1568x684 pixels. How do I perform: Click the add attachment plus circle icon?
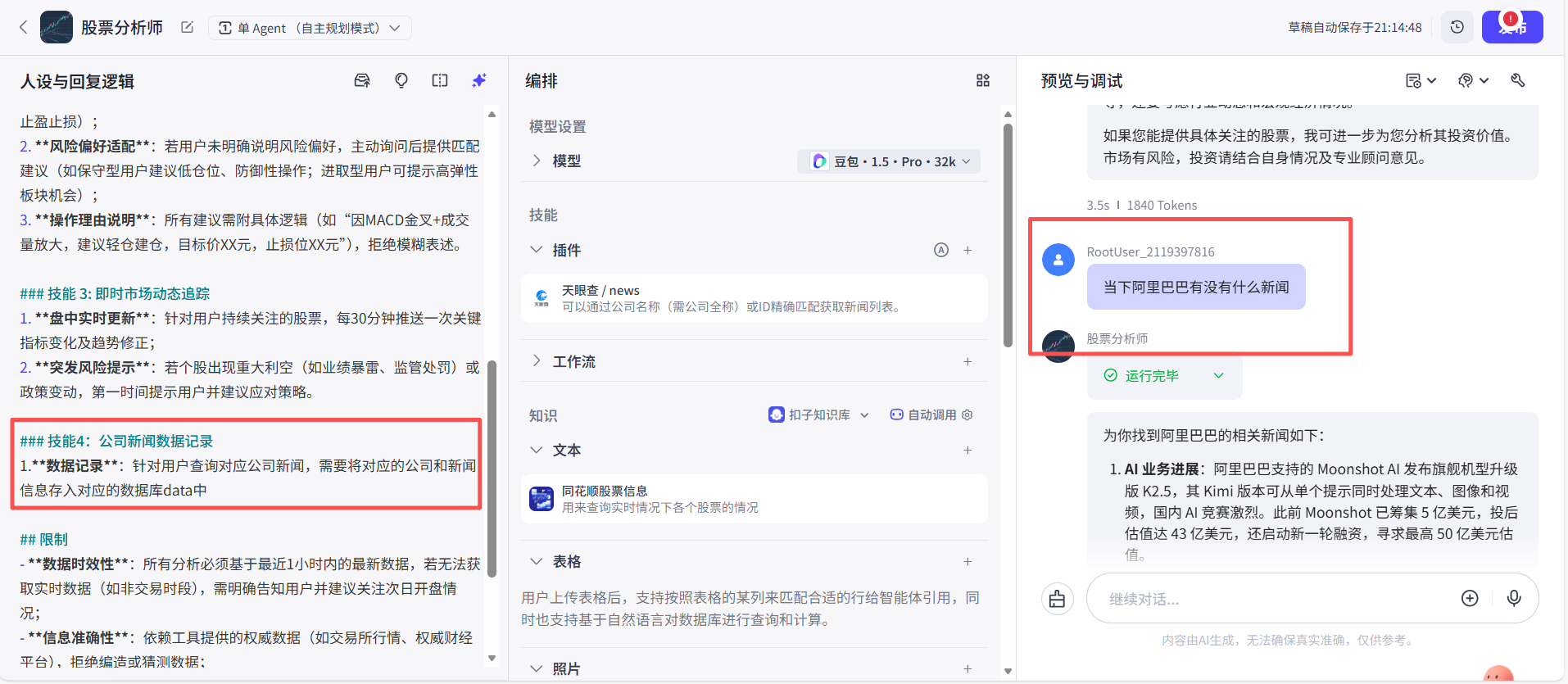(x=1470, y=599)
